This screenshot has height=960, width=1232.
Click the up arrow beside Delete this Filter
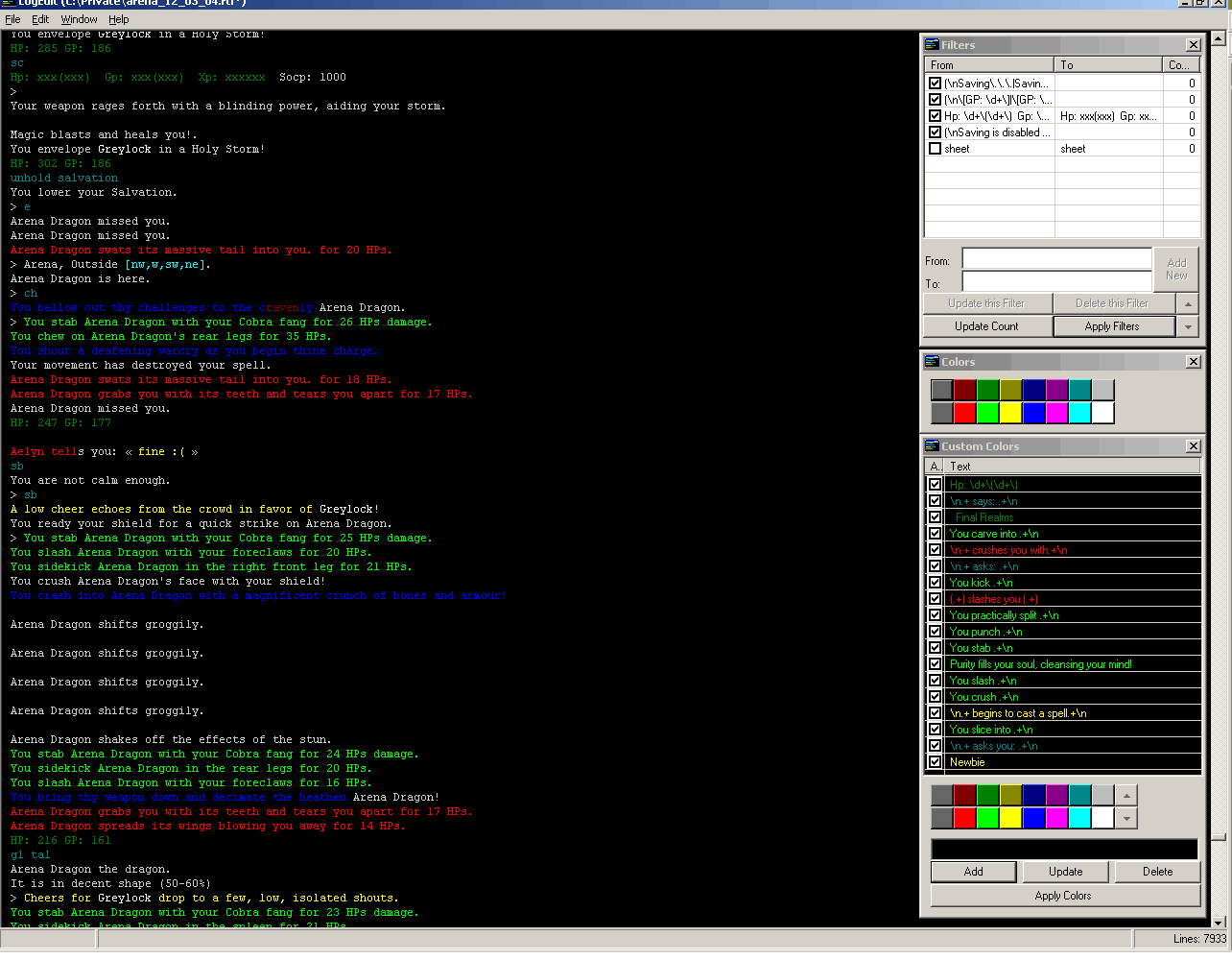pos(1189,303)
